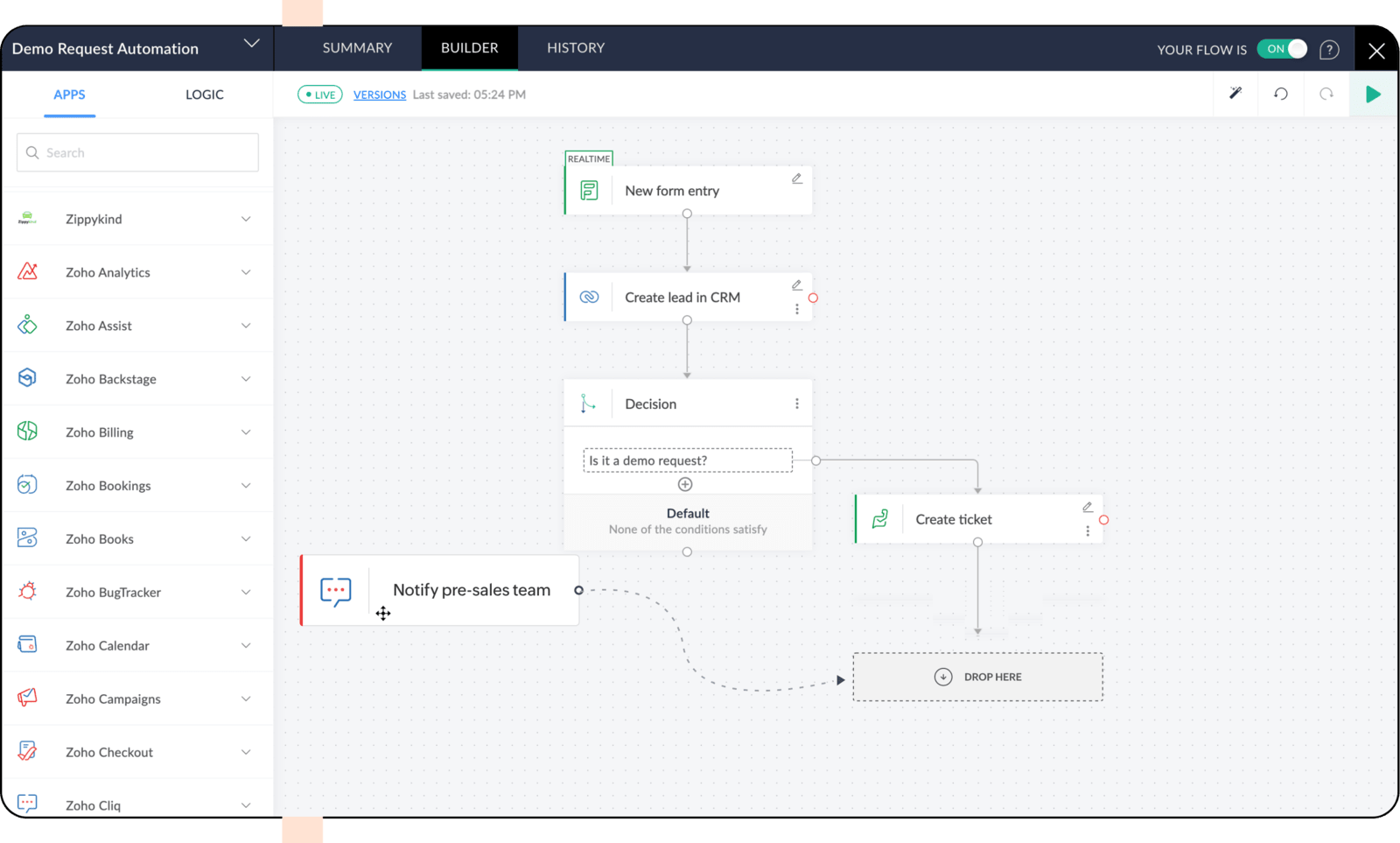1400x843 pixels.
Task: Switch to the SUMMARY tab
Action: (357, 48)
